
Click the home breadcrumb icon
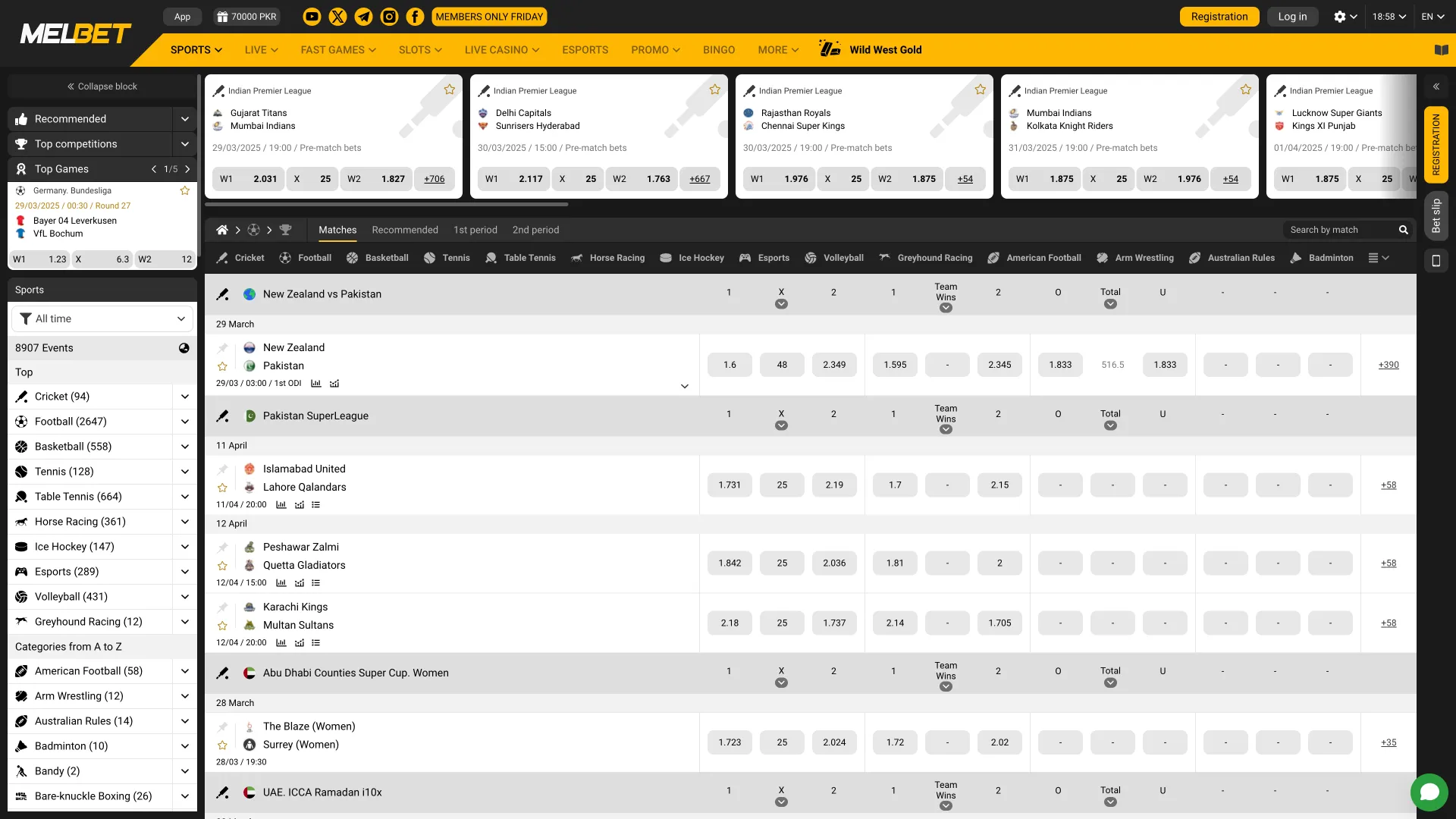coord(222,230)
